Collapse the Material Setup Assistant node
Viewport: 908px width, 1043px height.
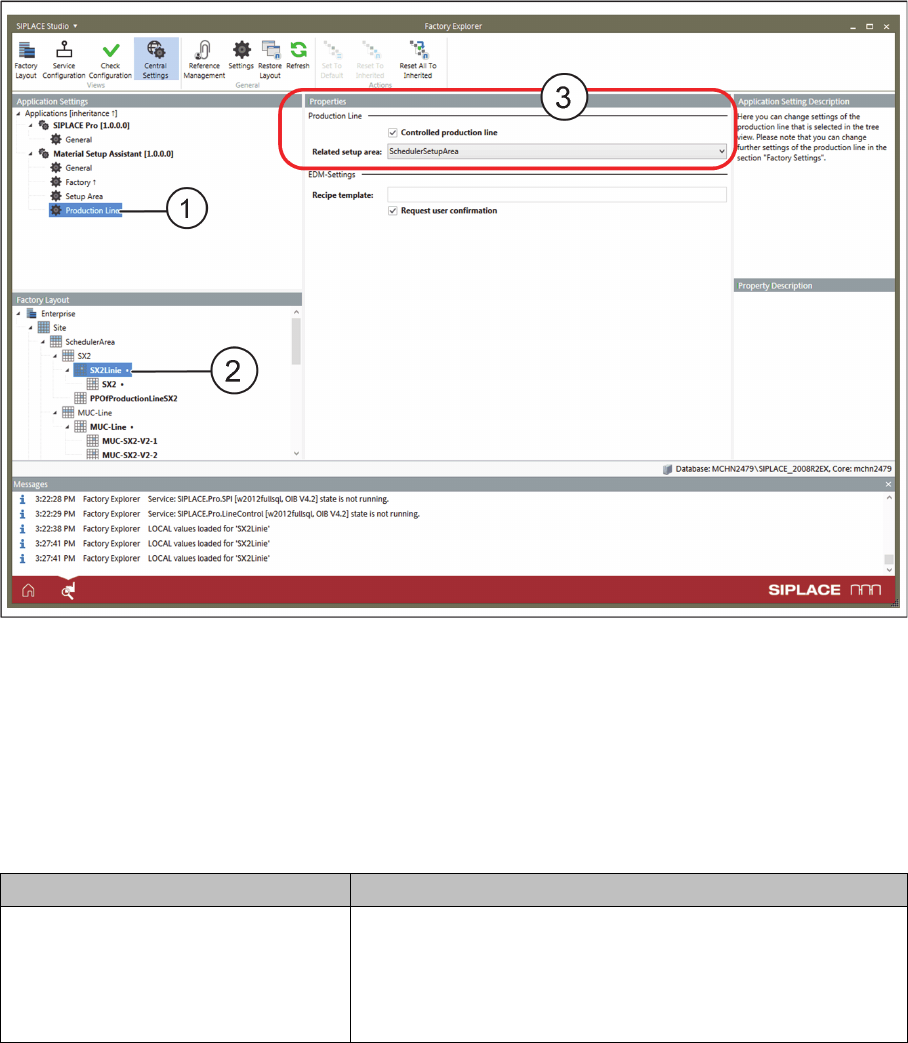[31, 154]
